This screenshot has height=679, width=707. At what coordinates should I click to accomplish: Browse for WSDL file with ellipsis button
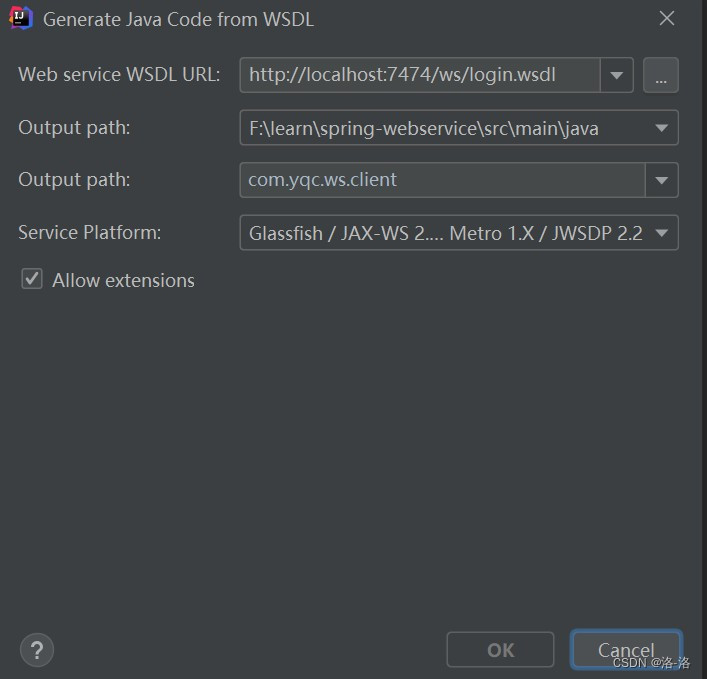click(661, 75)
